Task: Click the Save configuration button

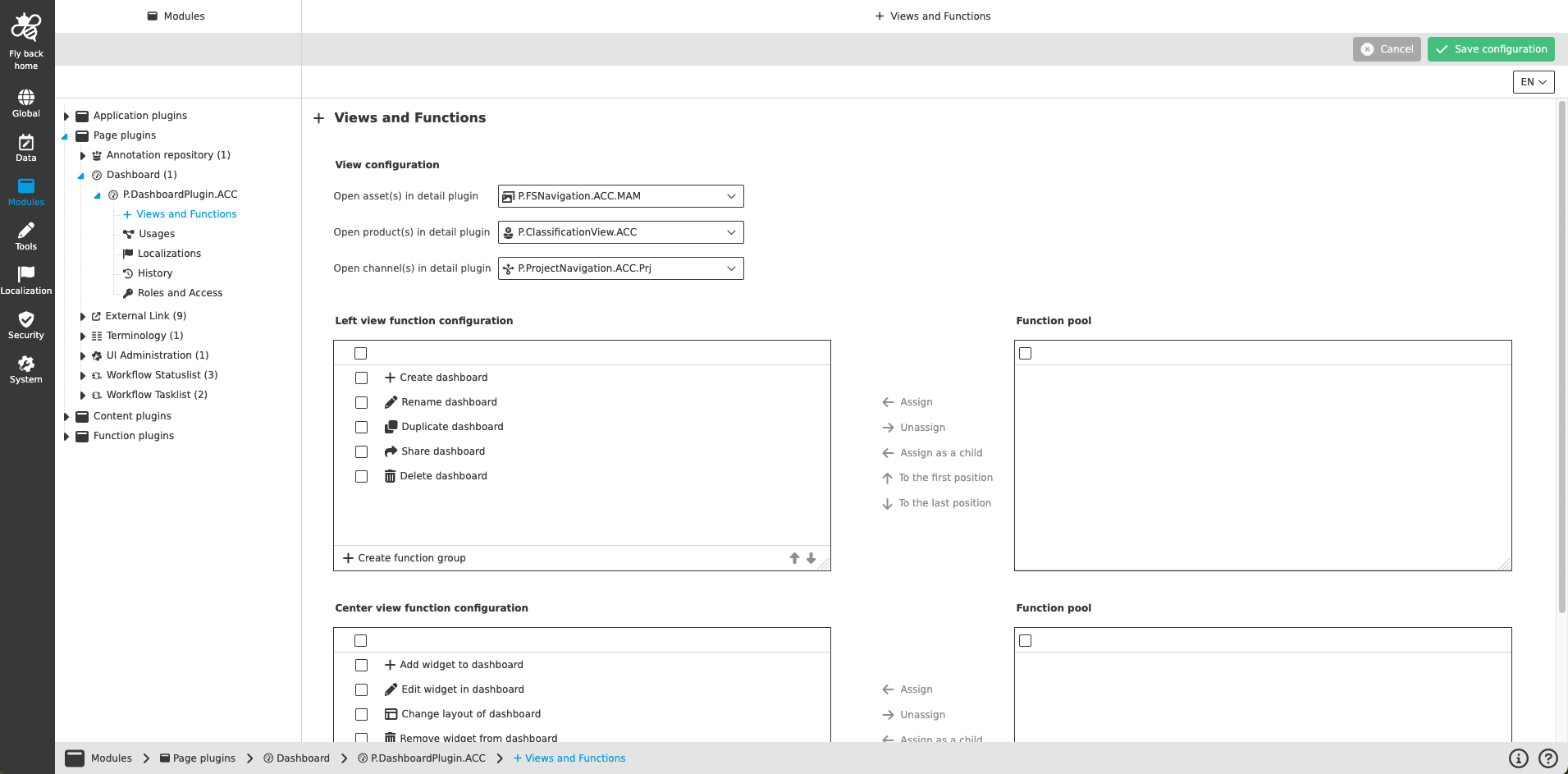Action: pyautogui.click(x=1490, y=48)
